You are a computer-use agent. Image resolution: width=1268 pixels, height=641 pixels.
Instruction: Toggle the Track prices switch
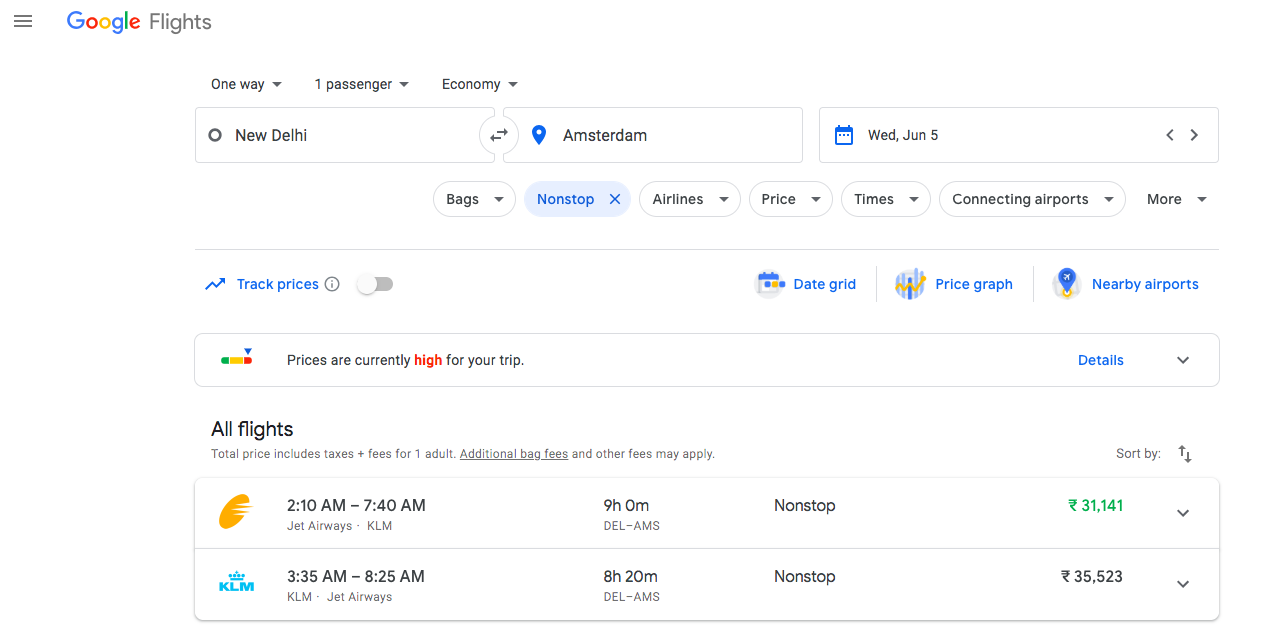(x=376, y=284)
